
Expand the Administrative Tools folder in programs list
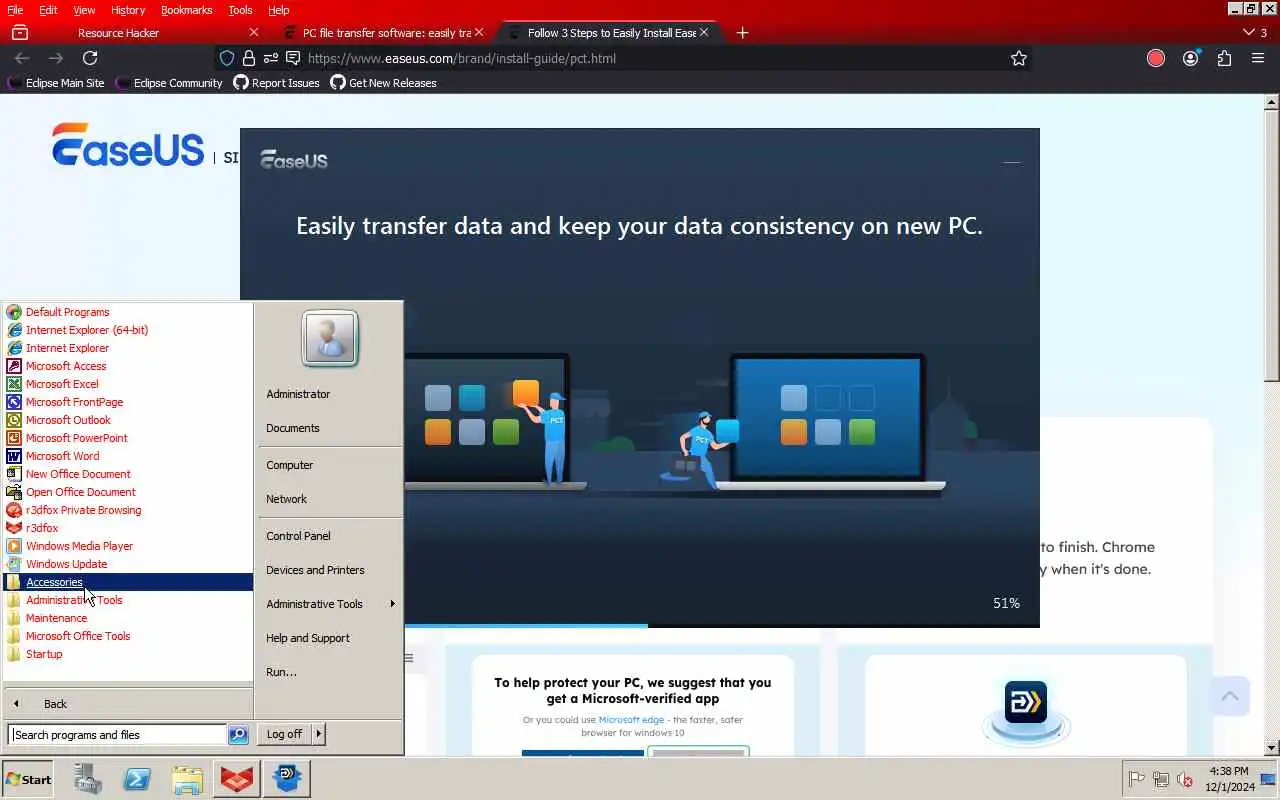pos(74,600)
